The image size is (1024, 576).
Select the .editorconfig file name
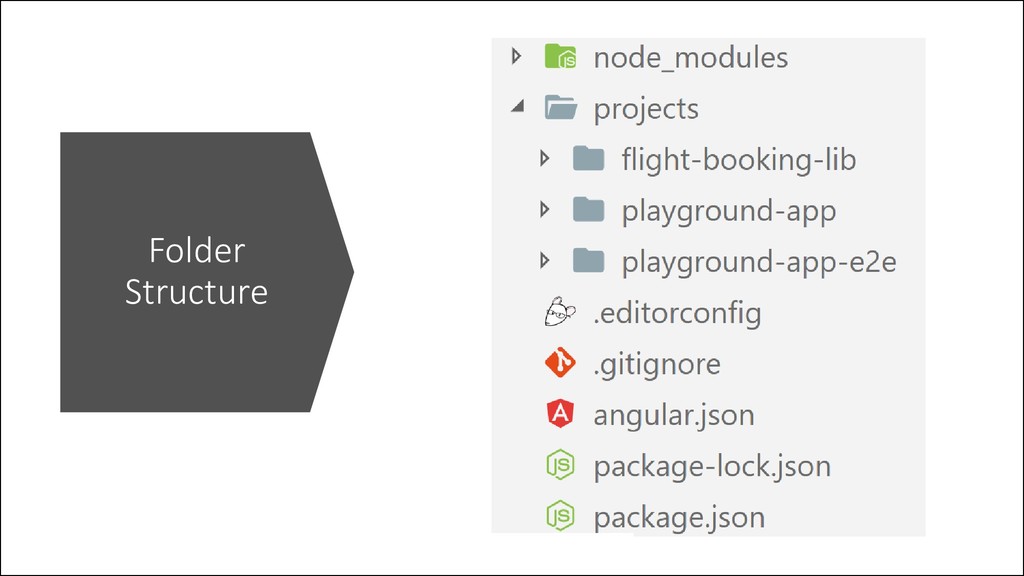(x=677, y=313)
